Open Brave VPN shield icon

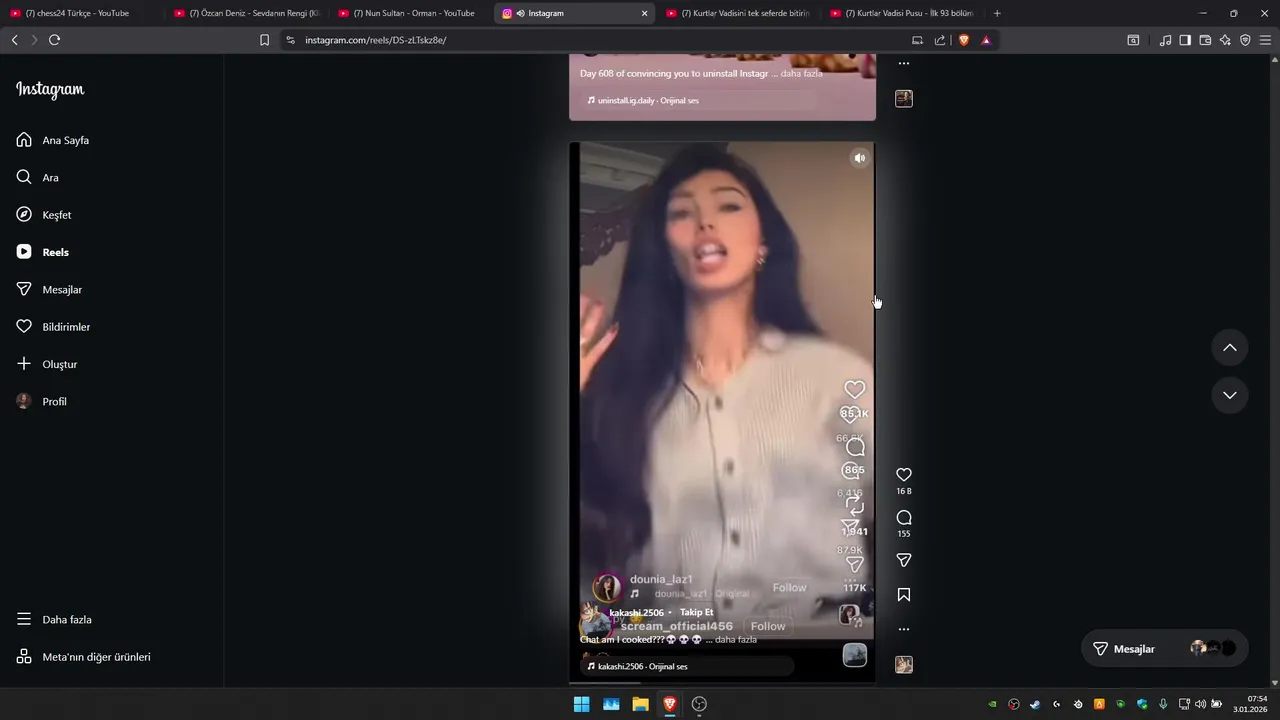point(1245,40)
